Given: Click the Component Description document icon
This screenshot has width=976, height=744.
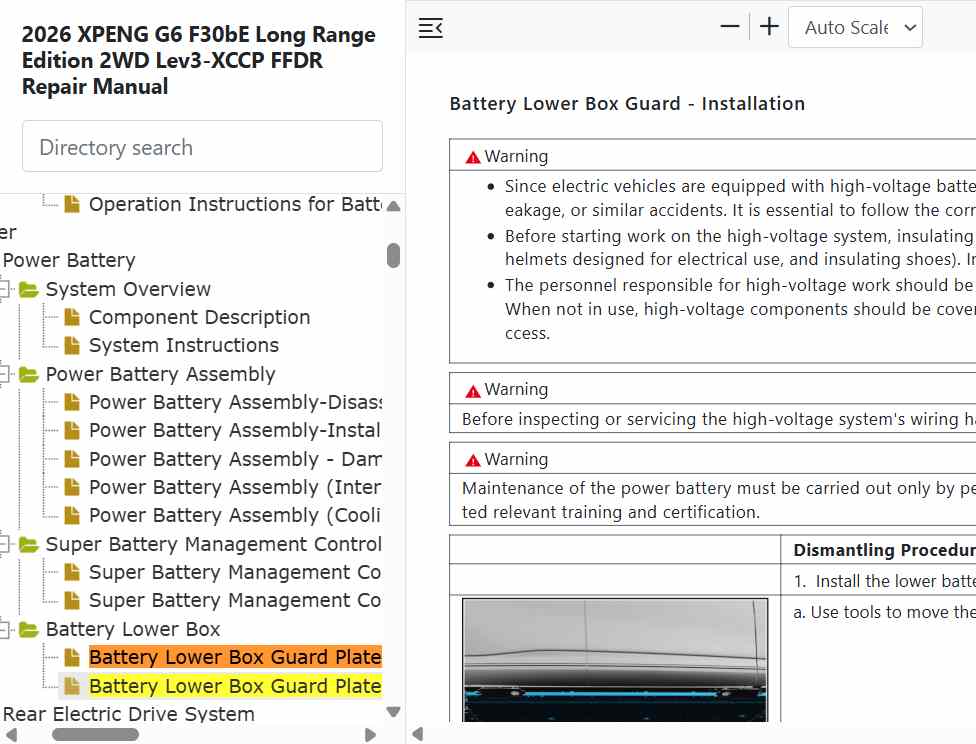Looking at the screenshot, I should pos(72,318).
